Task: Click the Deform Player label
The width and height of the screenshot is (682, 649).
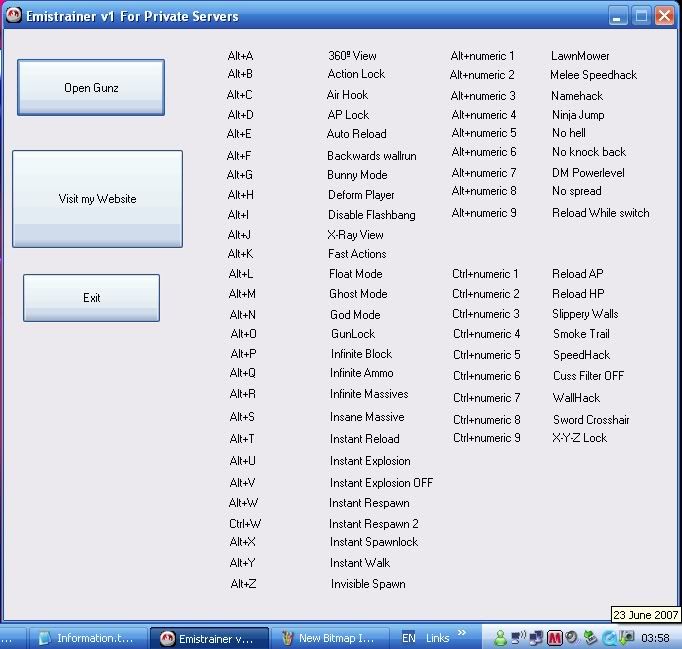Action: pos(361,195)
